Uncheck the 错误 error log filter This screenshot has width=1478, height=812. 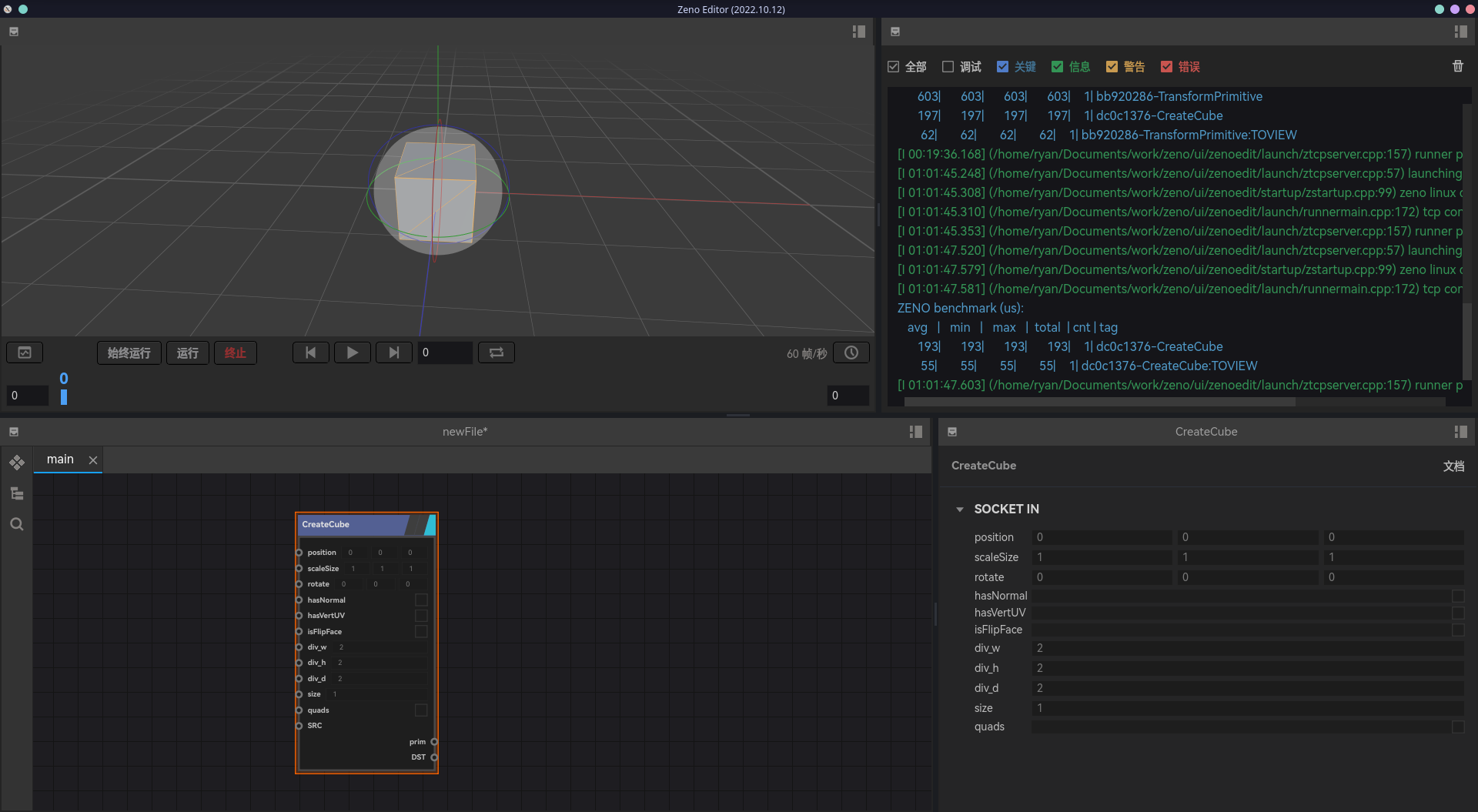click(x=1166, y=67)
